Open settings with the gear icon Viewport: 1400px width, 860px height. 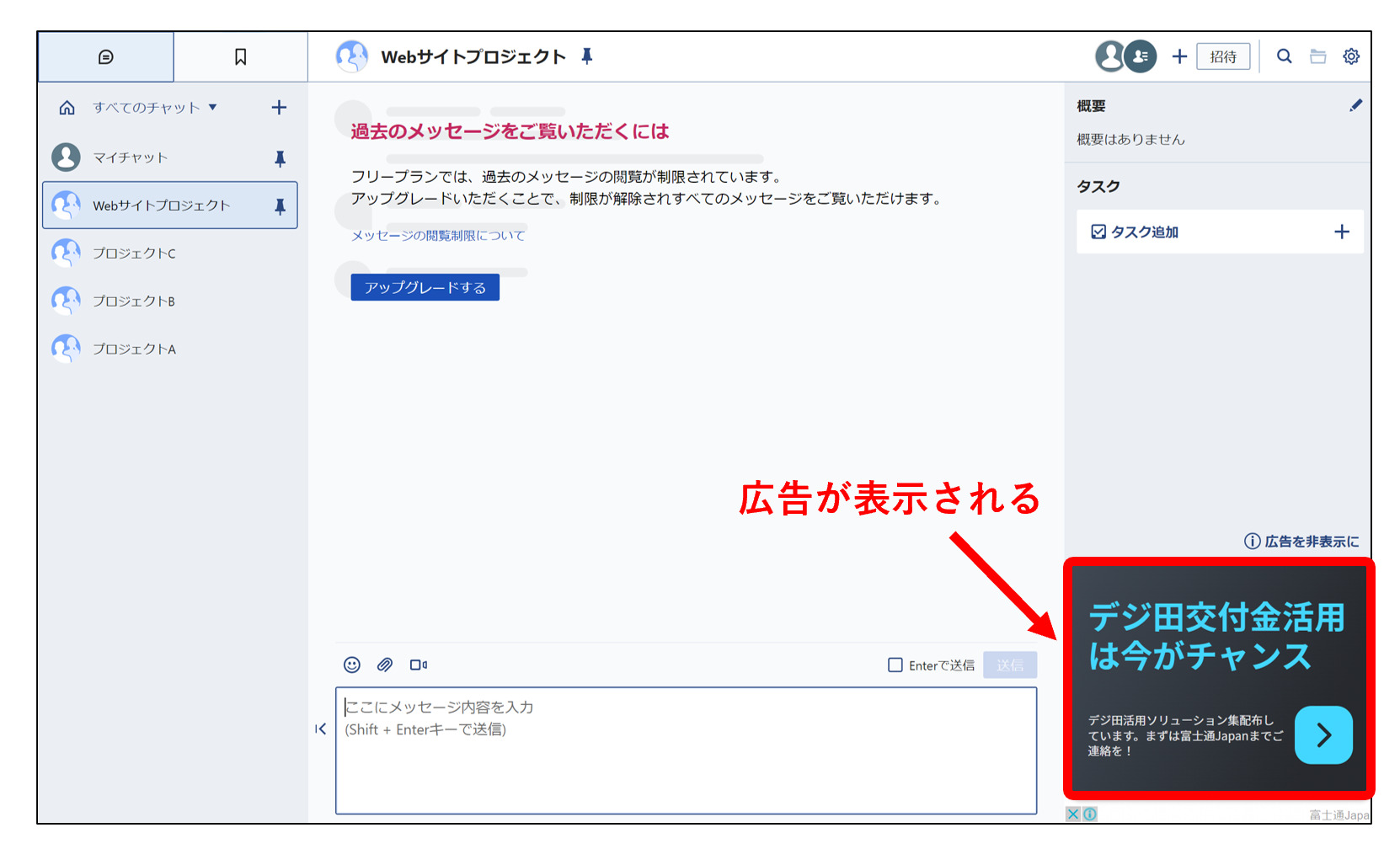(x=1351, y=56)
